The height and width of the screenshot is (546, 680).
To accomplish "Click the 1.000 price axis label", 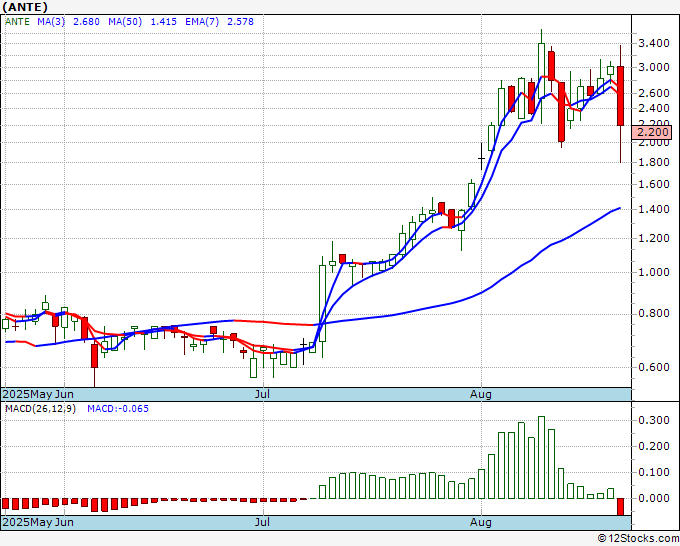I will 654,272.
